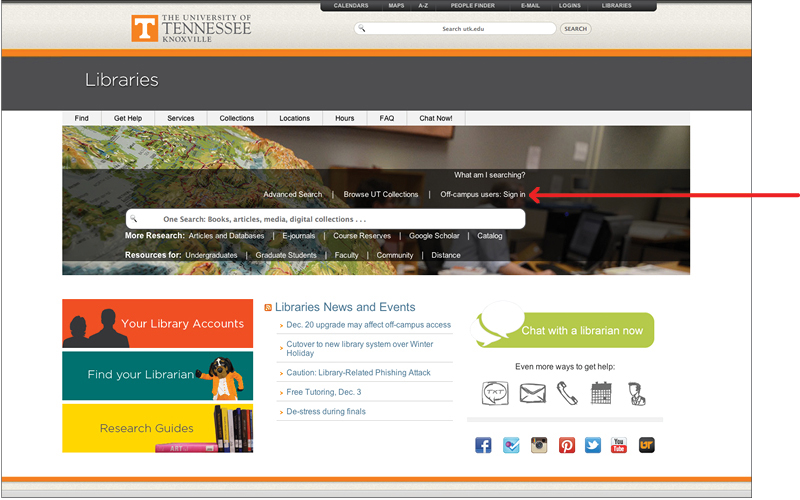
Task: Open resources for Undergraduates
Action: [x=211, y=255]
